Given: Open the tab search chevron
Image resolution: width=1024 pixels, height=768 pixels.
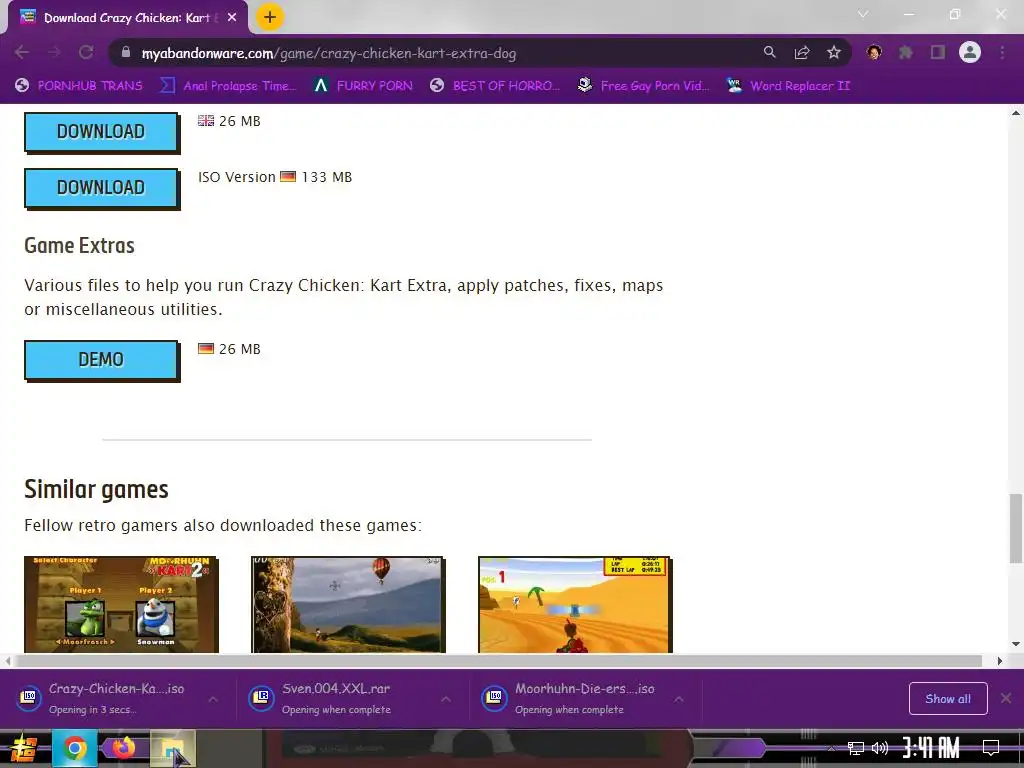Looking at the screenshot, I should point(863,14).
